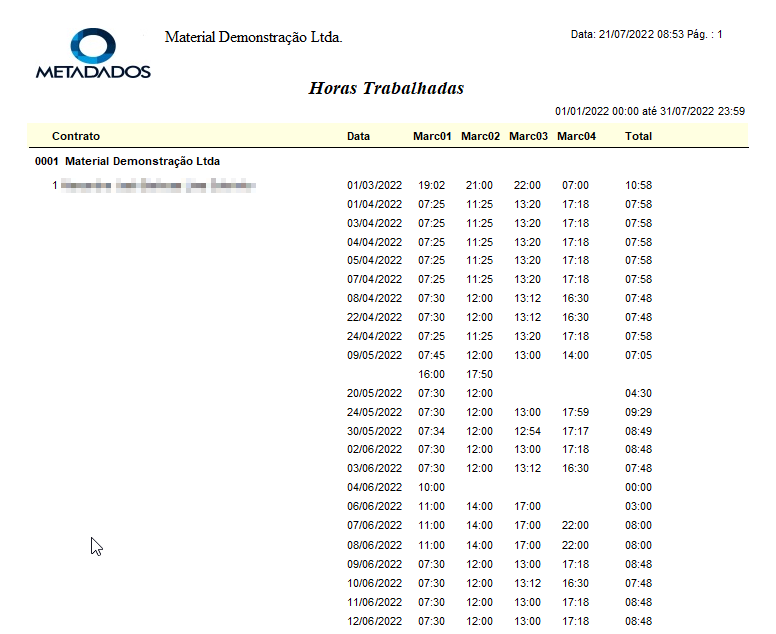Image resolution: width=776 pixels, height=634 pixels.
Task: Click the 0001 Material Demonstração Ltda group row
Action: pyautogui.click(x=127, y=161)
